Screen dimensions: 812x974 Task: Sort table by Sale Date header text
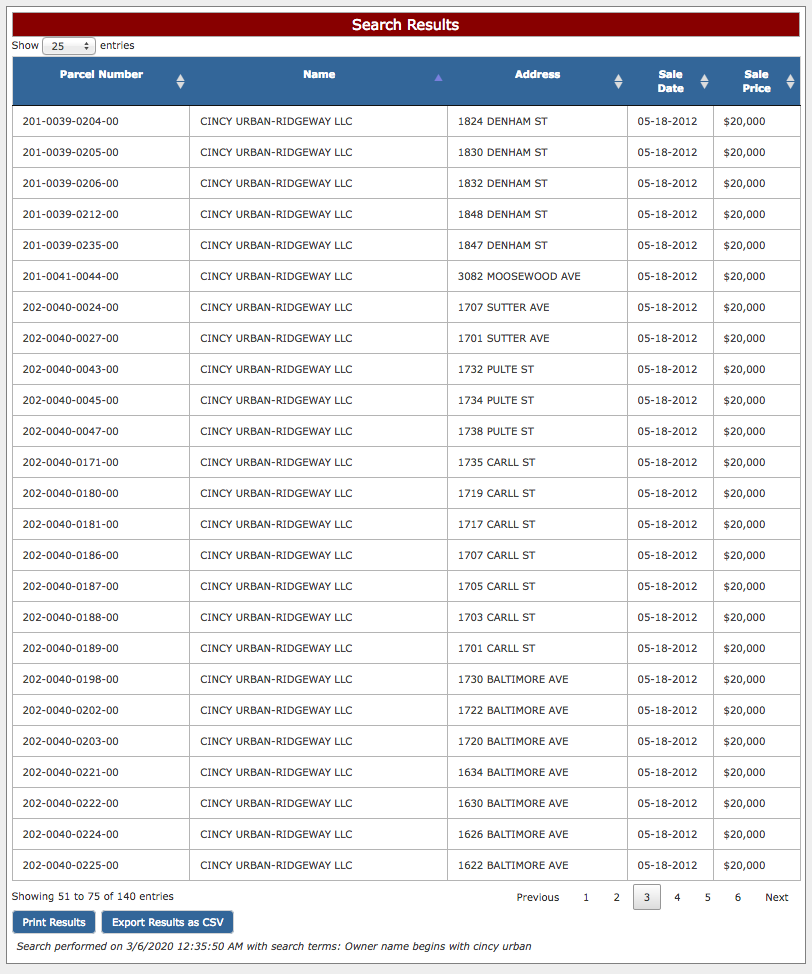670,81
